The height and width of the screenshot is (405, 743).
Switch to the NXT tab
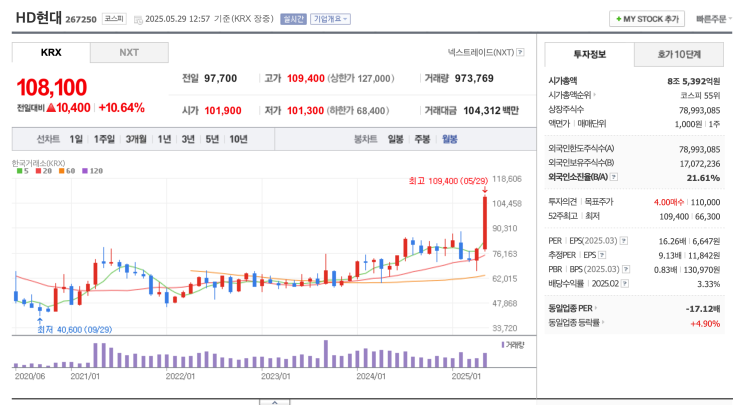pos(129,53)
